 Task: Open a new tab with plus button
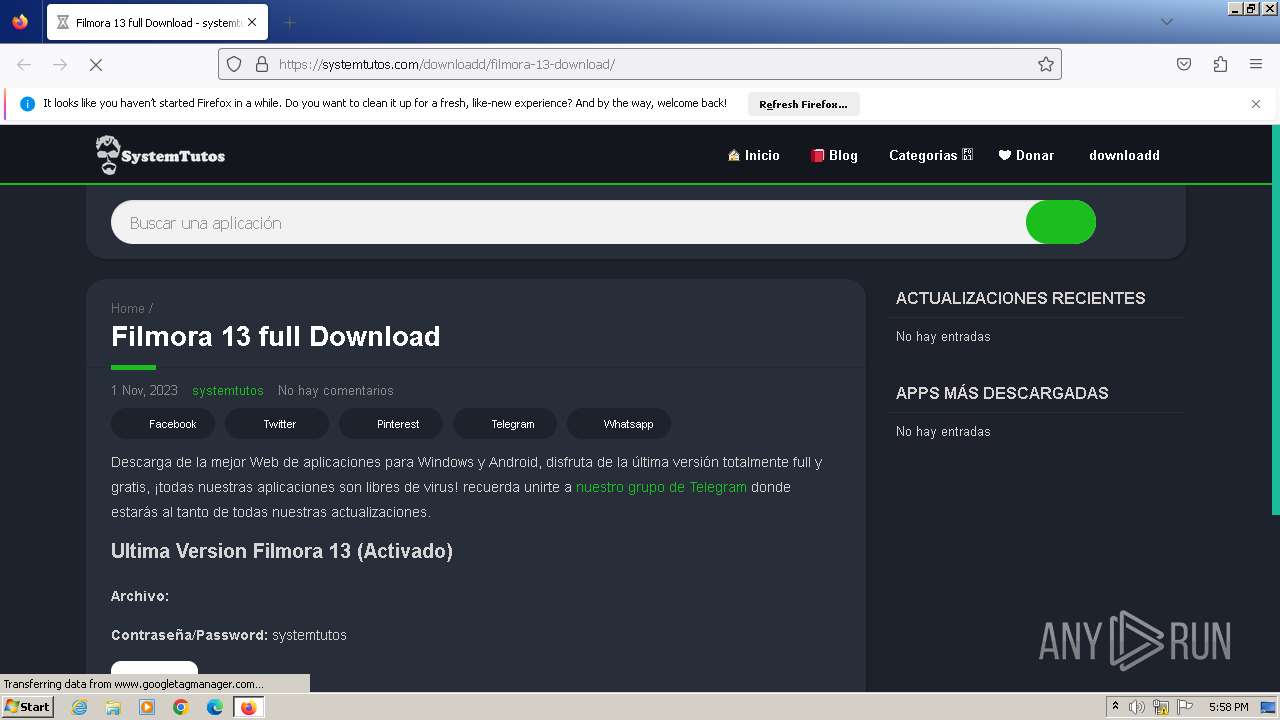click(x=289, y=22)
